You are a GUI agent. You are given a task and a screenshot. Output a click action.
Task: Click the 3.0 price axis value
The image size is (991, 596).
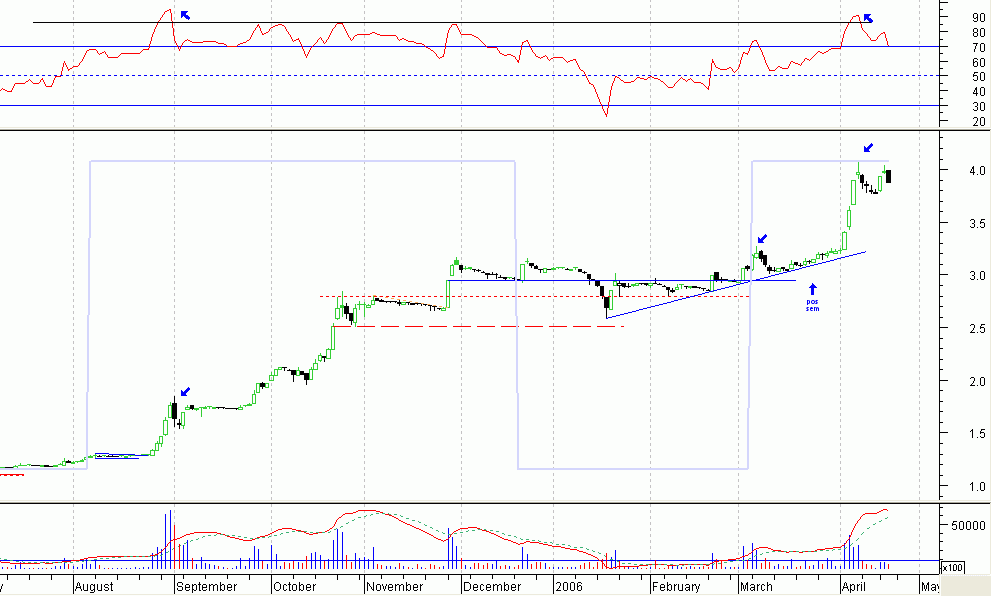976,276
